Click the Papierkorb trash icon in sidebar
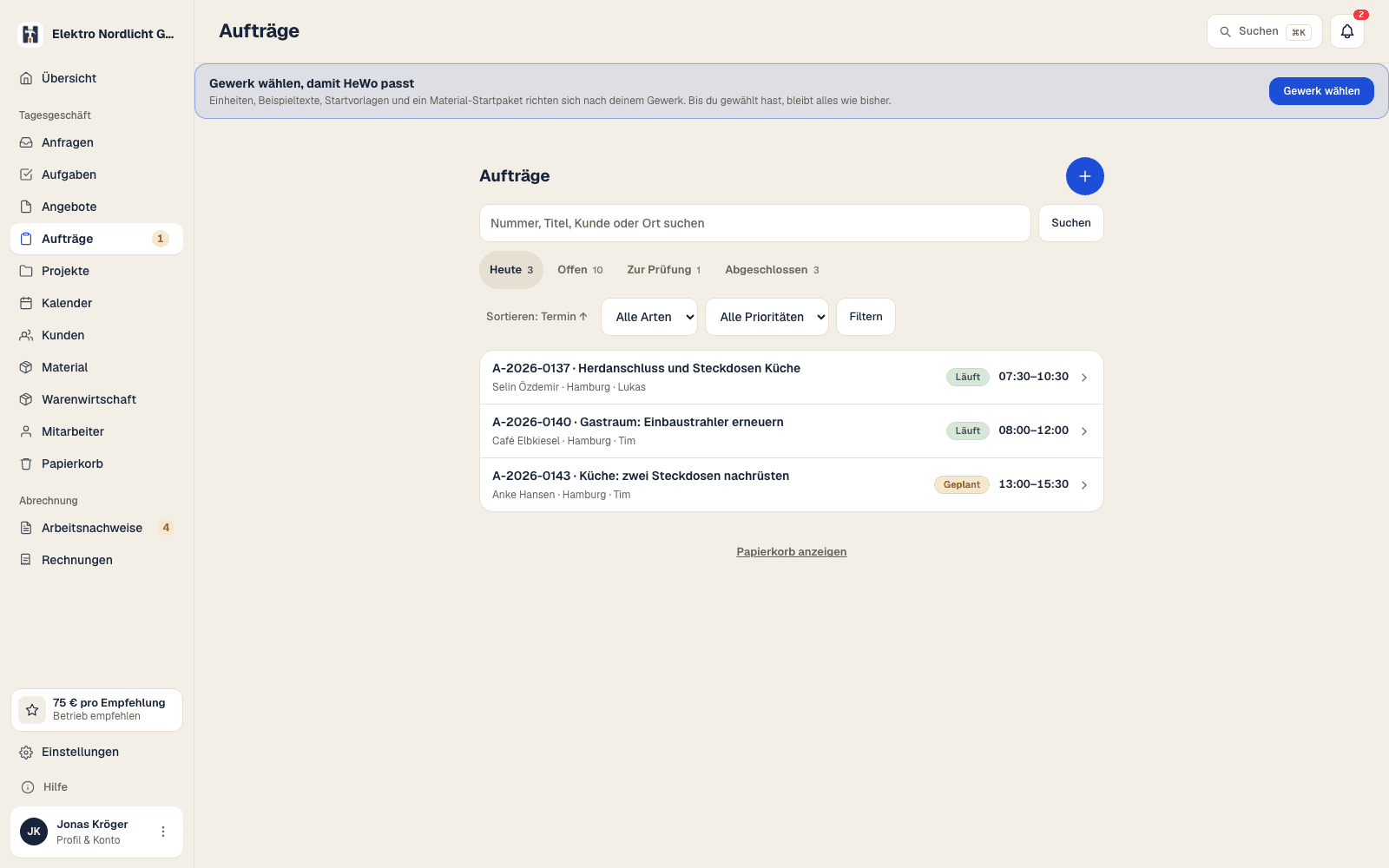The width and height of the screenshot is (1389, 868). click(26, 464)
